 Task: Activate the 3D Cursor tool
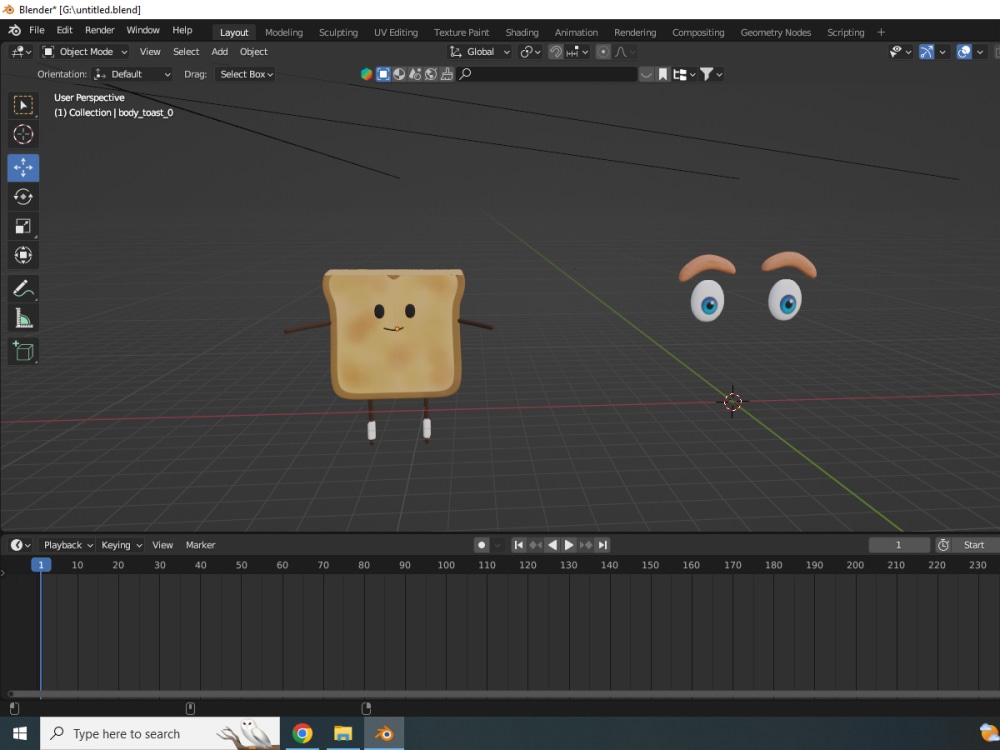(23, 134)
